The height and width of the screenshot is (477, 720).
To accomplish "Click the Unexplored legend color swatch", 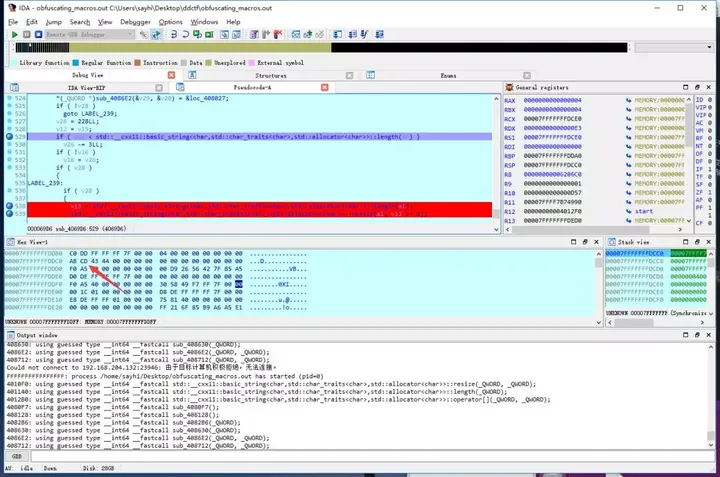I will point(208,62).
